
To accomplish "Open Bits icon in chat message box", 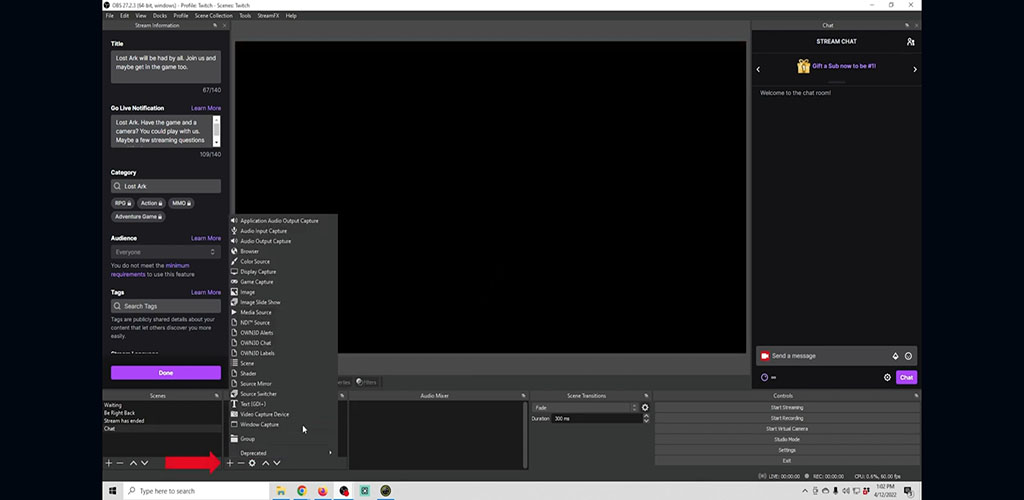I will pyautogui.click(x=895, y=356).
